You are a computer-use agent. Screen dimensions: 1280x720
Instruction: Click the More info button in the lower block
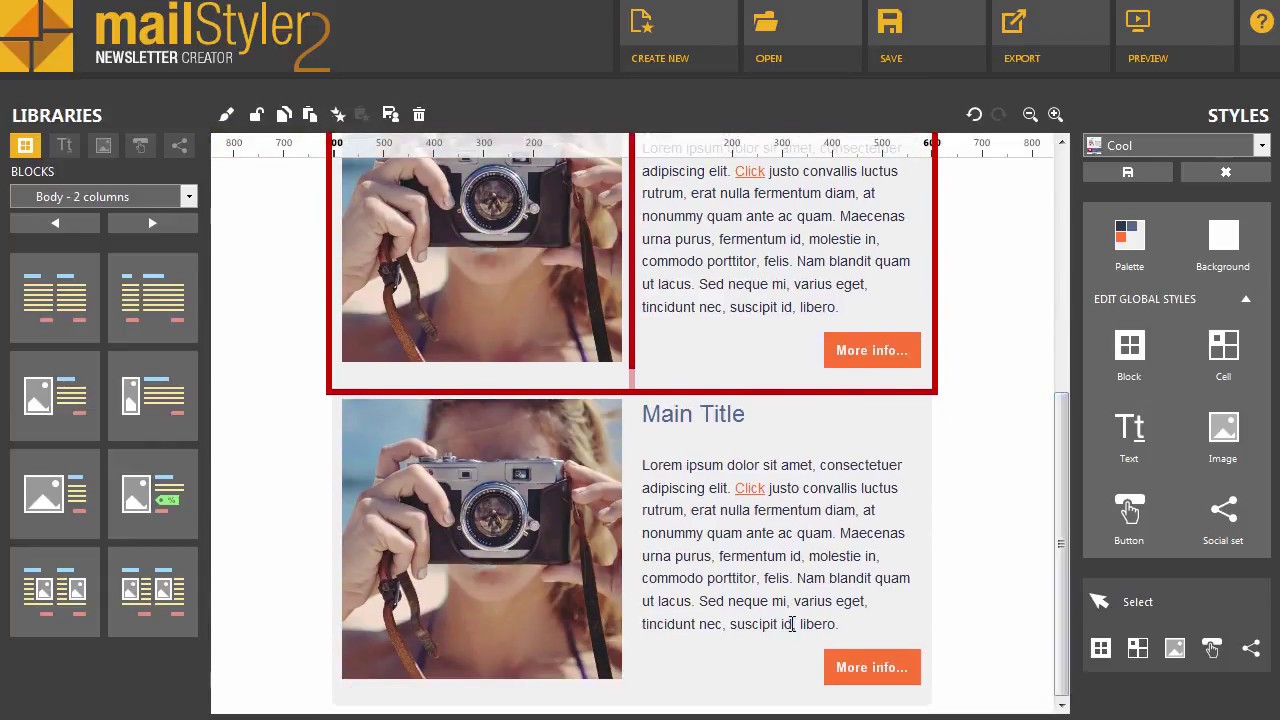(872, 667)
